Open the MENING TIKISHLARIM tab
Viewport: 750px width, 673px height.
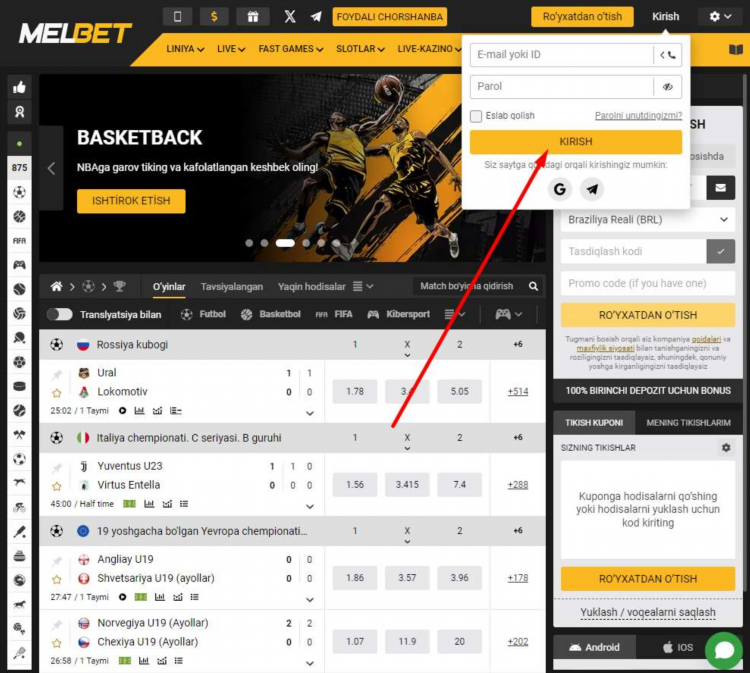coord(688,423)
